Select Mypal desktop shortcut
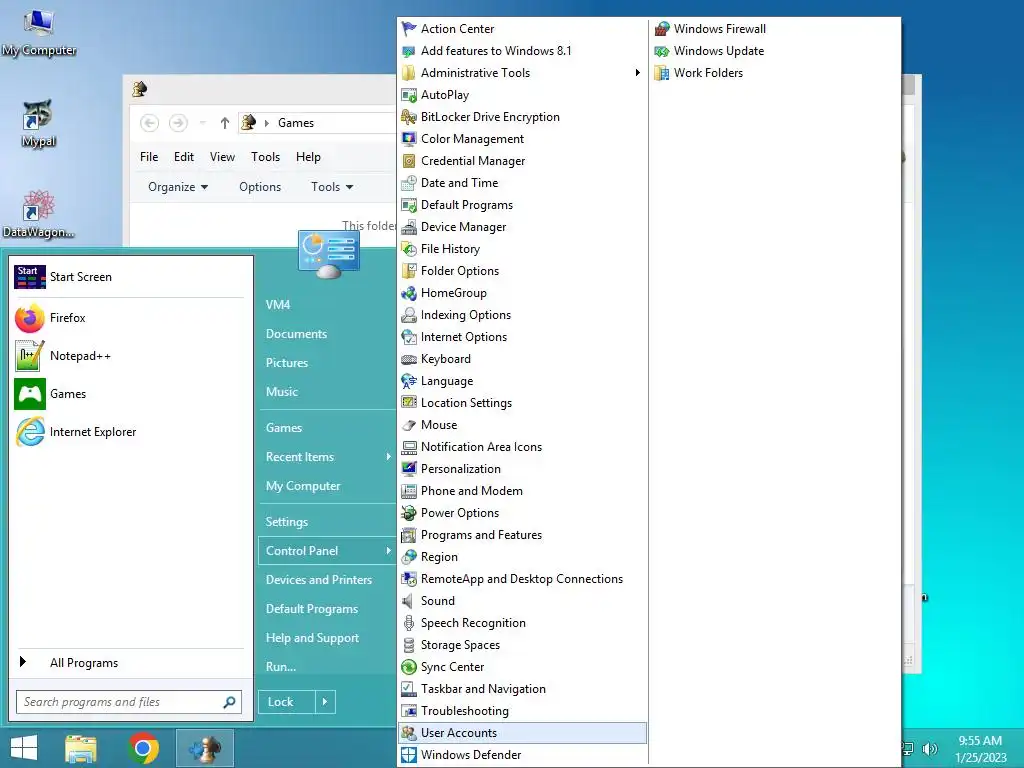 click(39, 123)
